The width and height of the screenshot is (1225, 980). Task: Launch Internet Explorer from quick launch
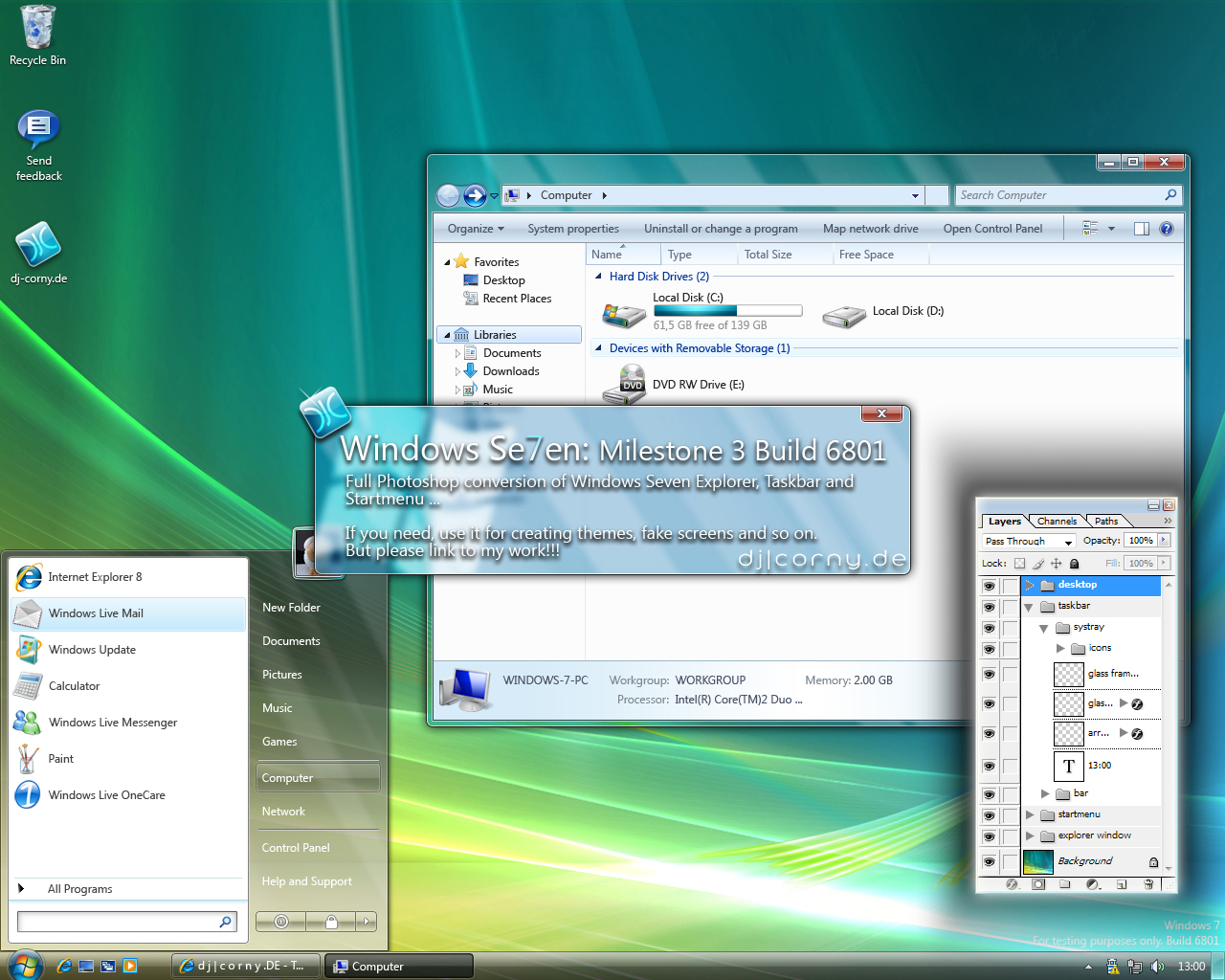pyautogui.click(x=64, y=967)
